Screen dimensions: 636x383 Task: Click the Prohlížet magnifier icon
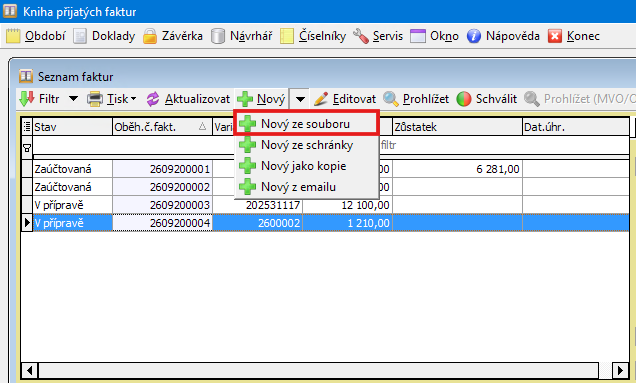pyautogui.click(x=391, y=99)
